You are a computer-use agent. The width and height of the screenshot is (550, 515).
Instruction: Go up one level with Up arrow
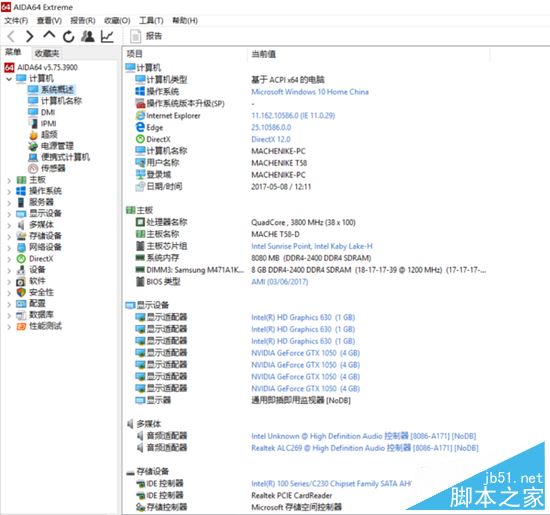(49, 35)
